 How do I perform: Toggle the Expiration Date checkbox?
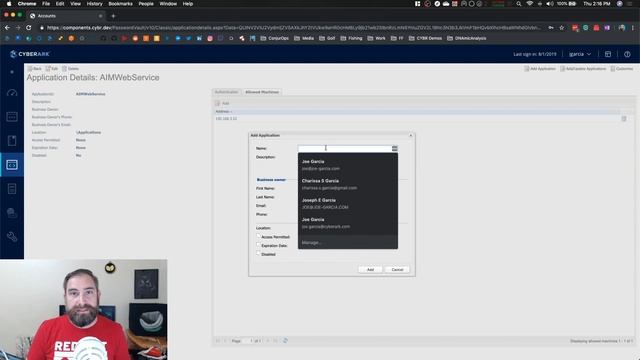point(258,245)
